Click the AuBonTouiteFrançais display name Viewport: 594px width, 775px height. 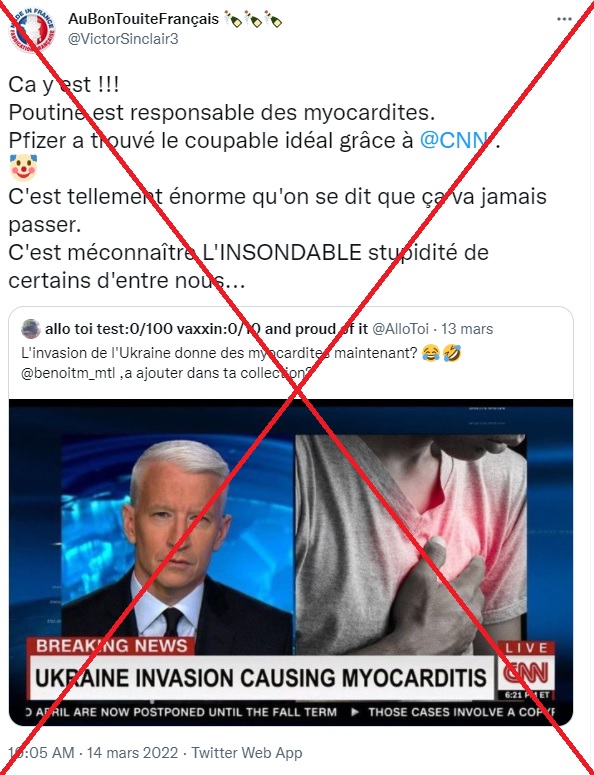pyautogui.click(x=143, y=19)
